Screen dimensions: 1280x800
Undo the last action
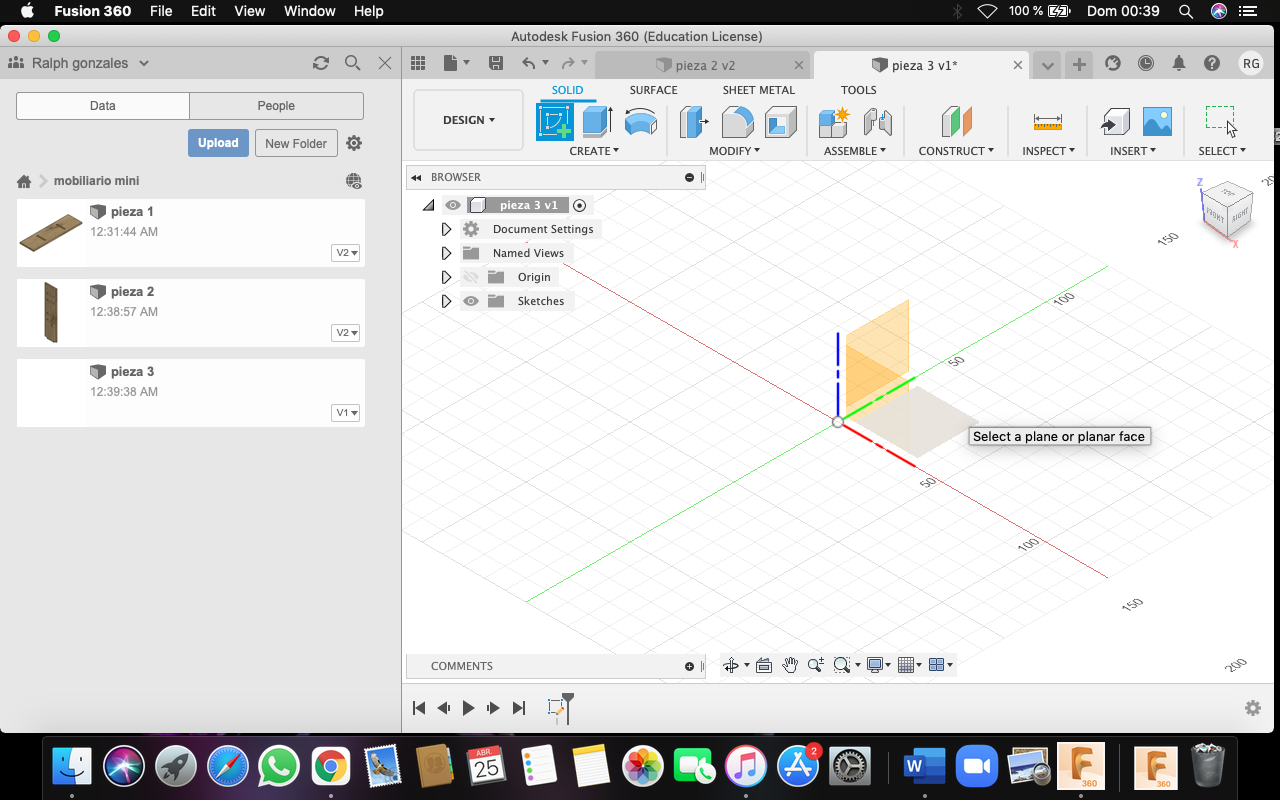(x=529, y=63)
